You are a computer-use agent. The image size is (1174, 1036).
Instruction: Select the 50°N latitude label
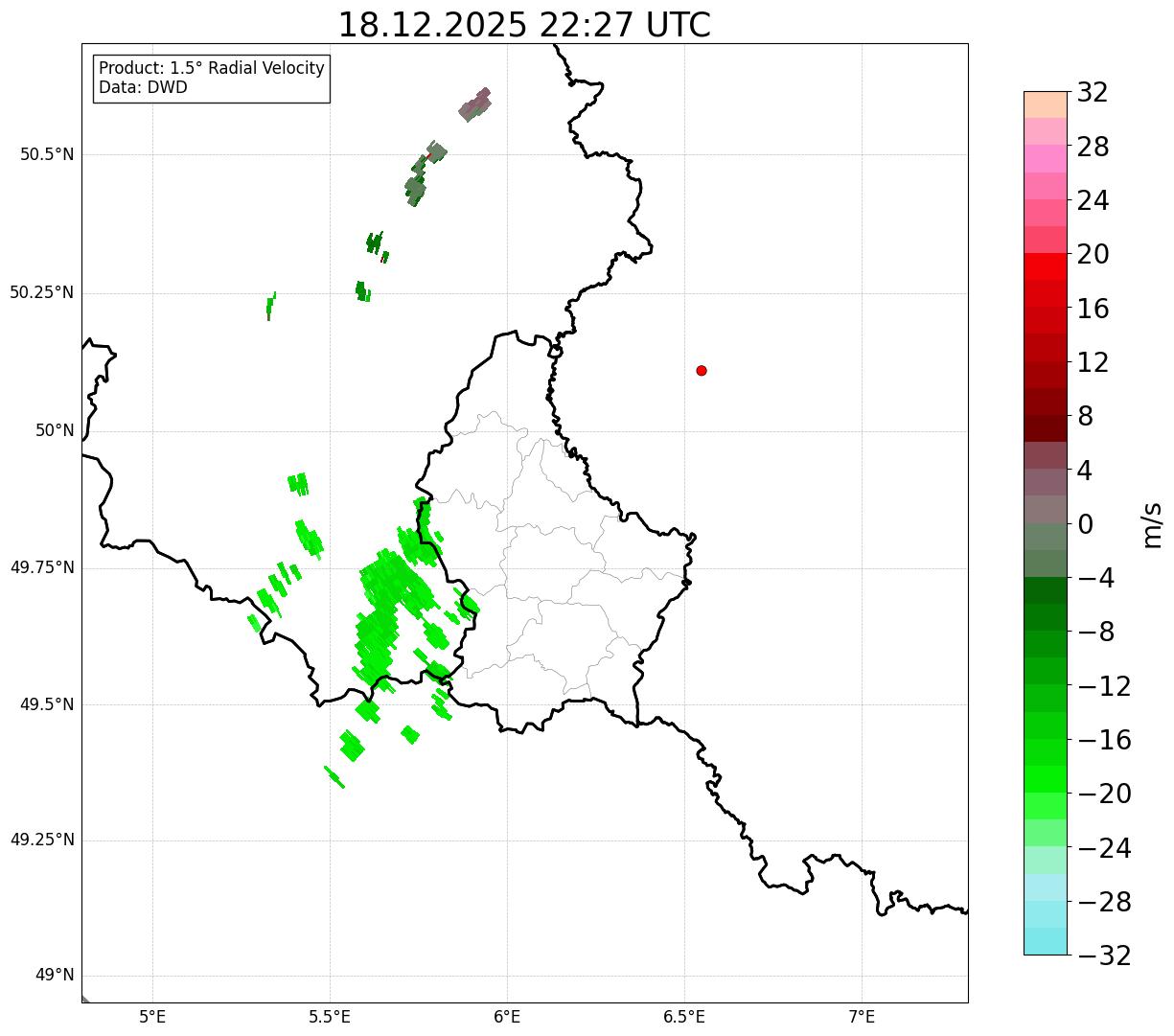click(x=55, y=430)
